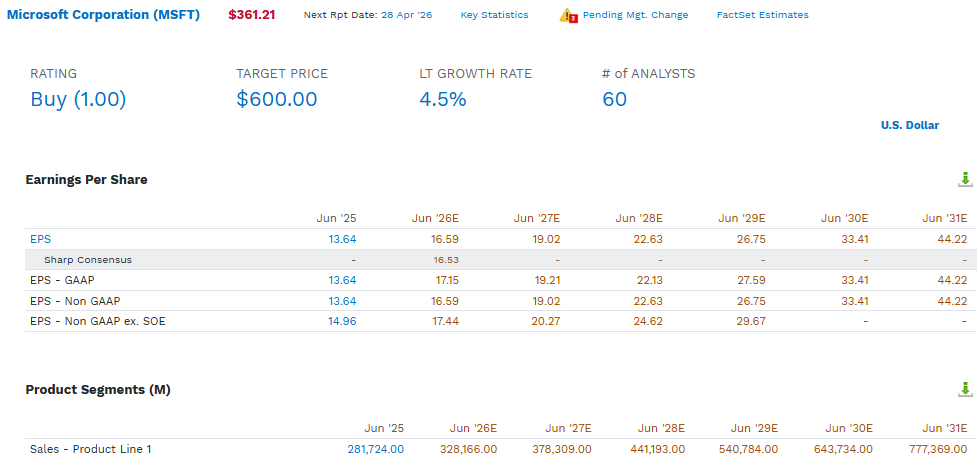Open the EPS row label link
The height and width of the screenshot is (457, 977).
[37, 239]
